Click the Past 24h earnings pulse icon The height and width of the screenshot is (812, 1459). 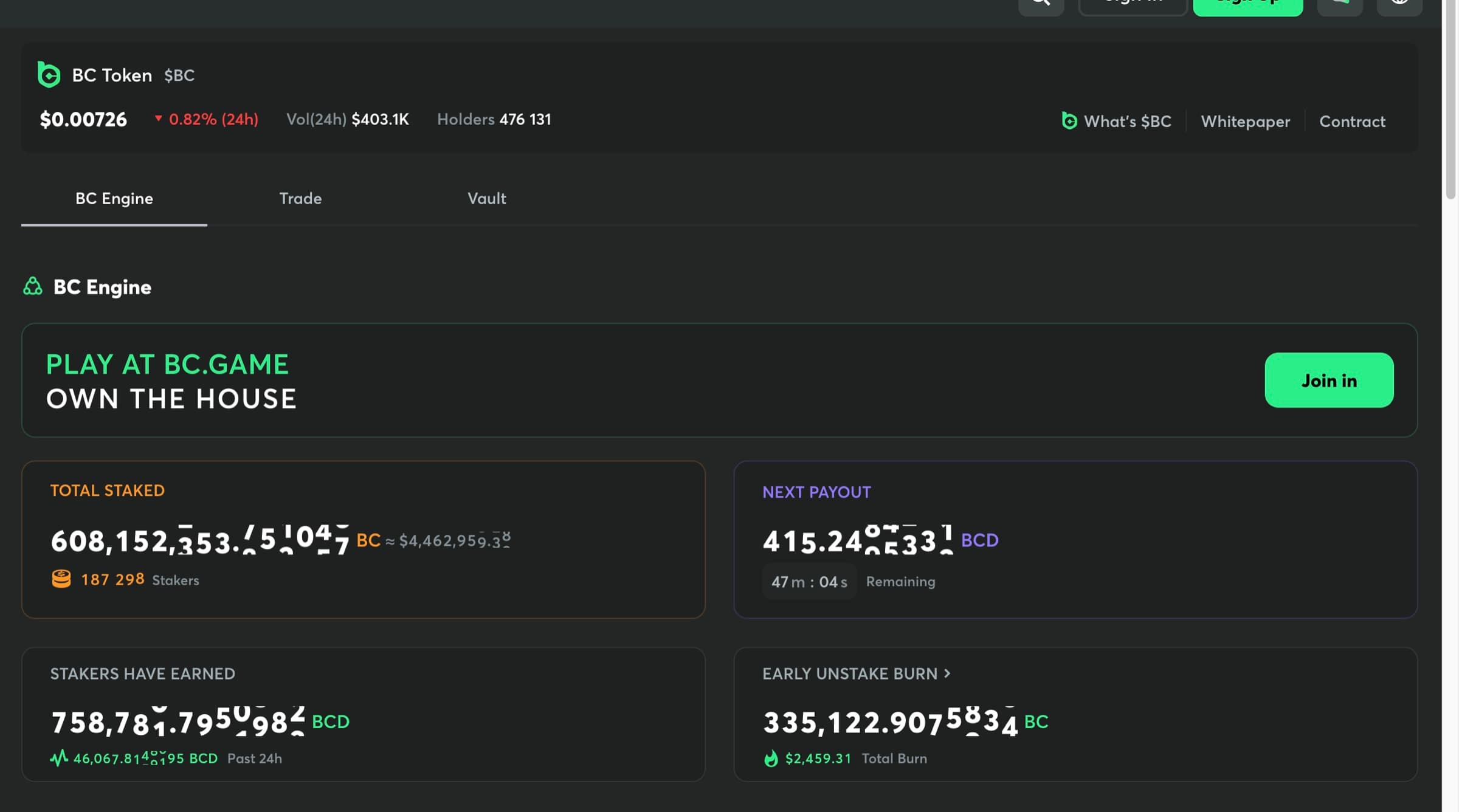59,758
